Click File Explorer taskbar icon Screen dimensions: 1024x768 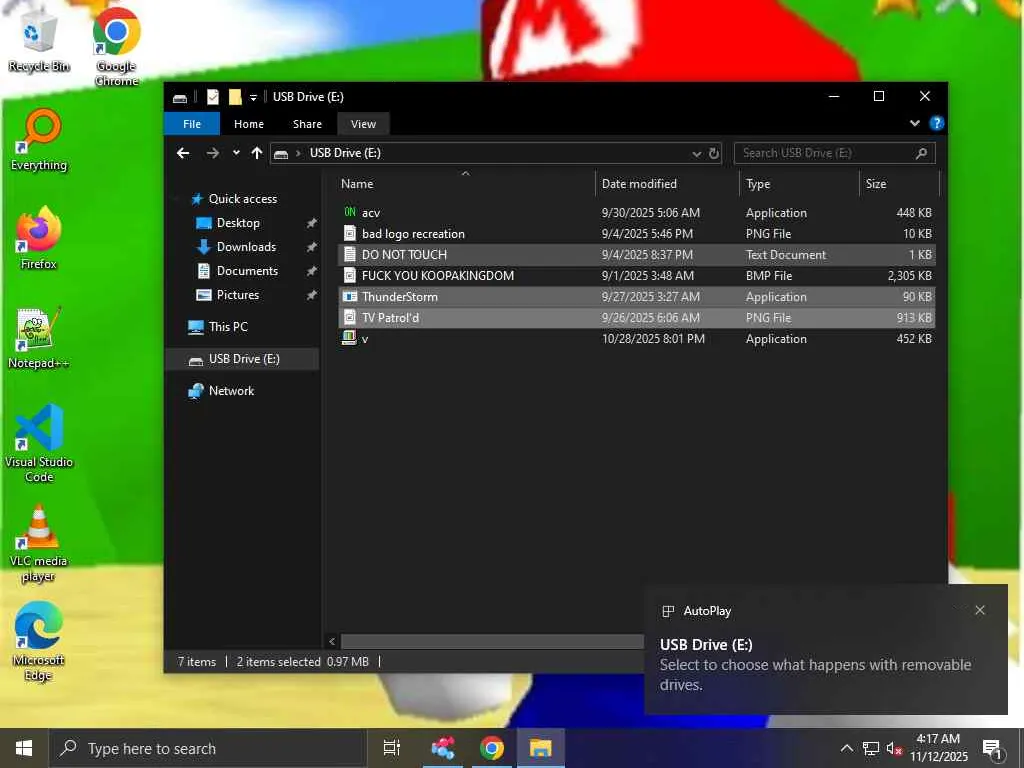point(541,748)
